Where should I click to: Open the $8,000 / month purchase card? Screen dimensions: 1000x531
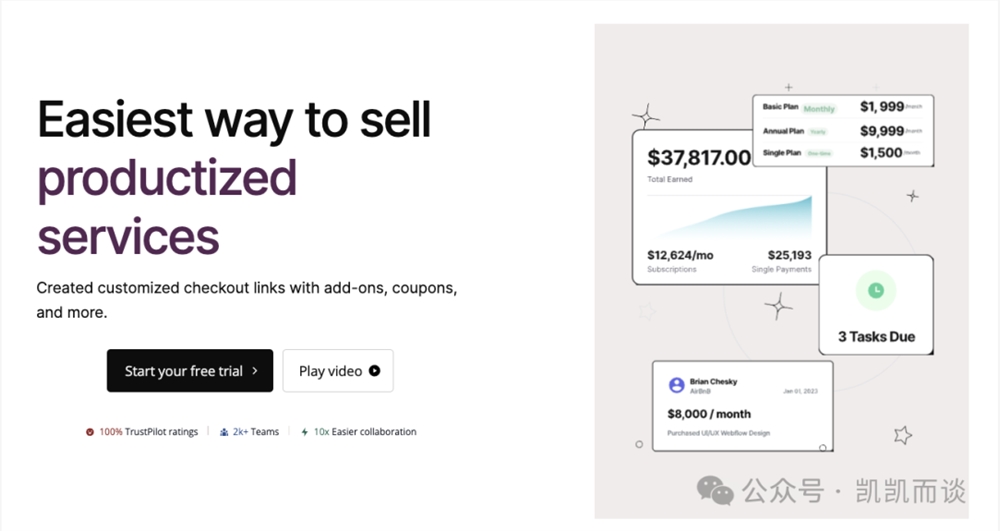pyautogui.click(x=743, y=406)
